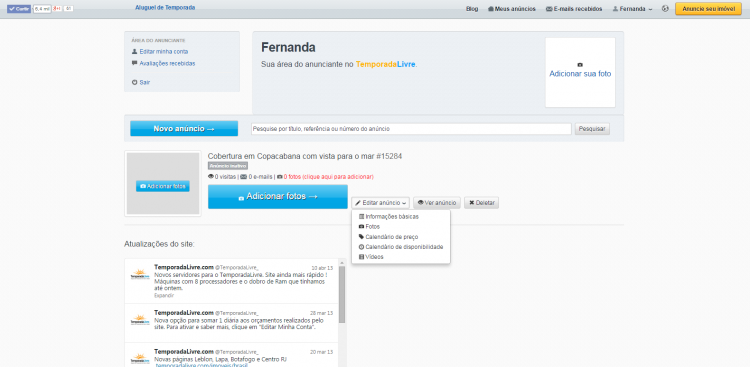Click the Facebook Curtir like button

[19, 9]
